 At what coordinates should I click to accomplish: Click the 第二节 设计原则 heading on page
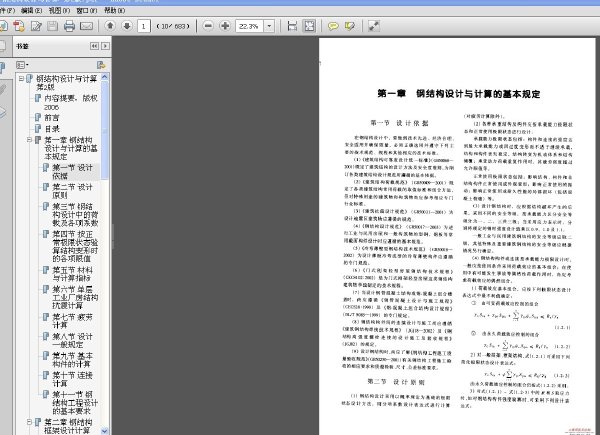click(x=396, y=382)
